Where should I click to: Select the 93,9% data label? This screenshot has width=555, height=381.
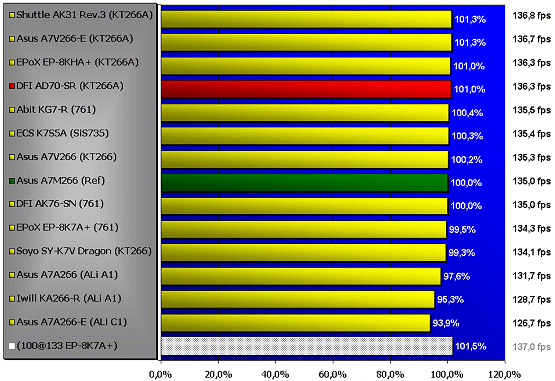446,323
